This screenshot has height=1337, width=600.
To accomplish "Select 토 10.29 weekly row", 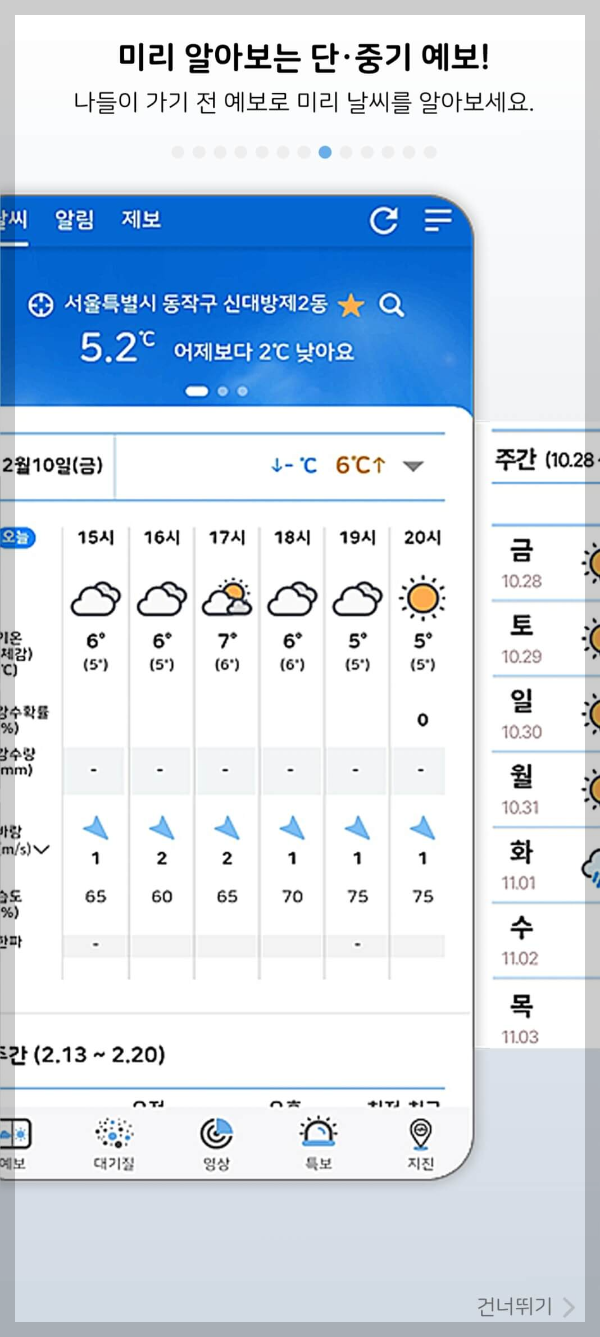I will click(545, 638).
